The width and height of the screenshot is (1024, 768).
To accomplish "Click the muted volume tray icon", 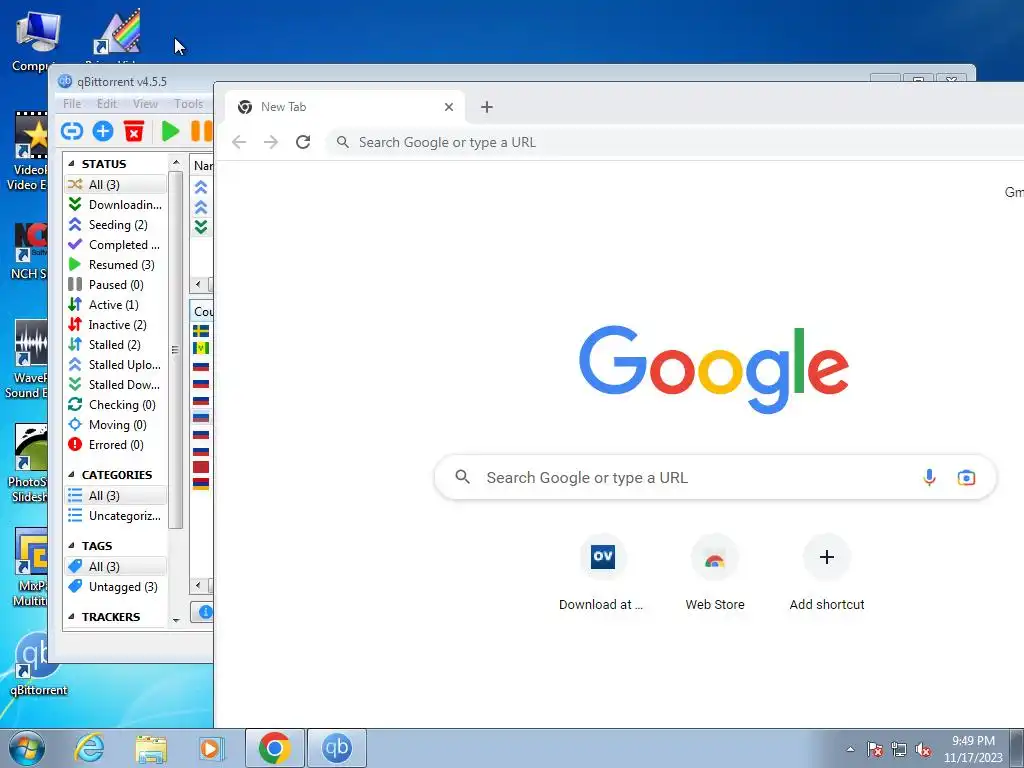I will point(923,749).
